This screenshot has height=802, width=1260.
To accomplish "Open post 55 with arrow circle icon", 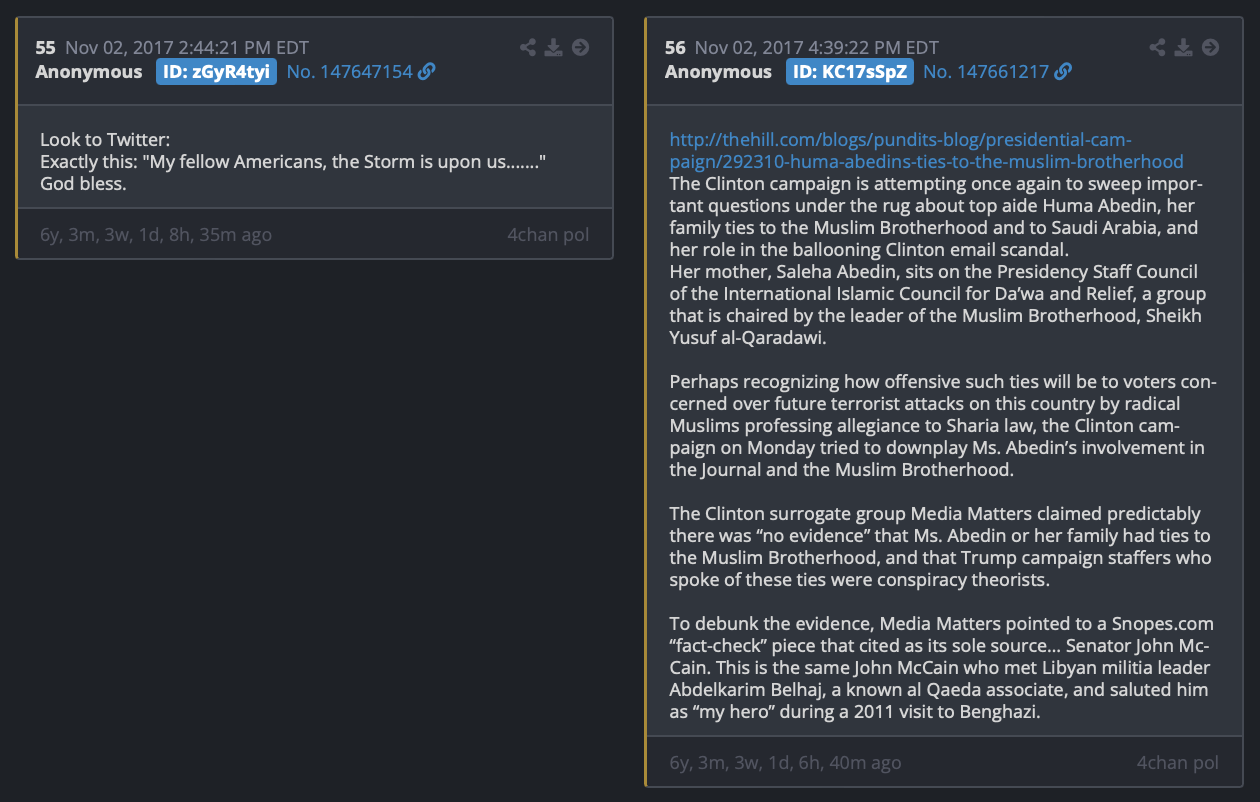I will click(x=580, y=47).
